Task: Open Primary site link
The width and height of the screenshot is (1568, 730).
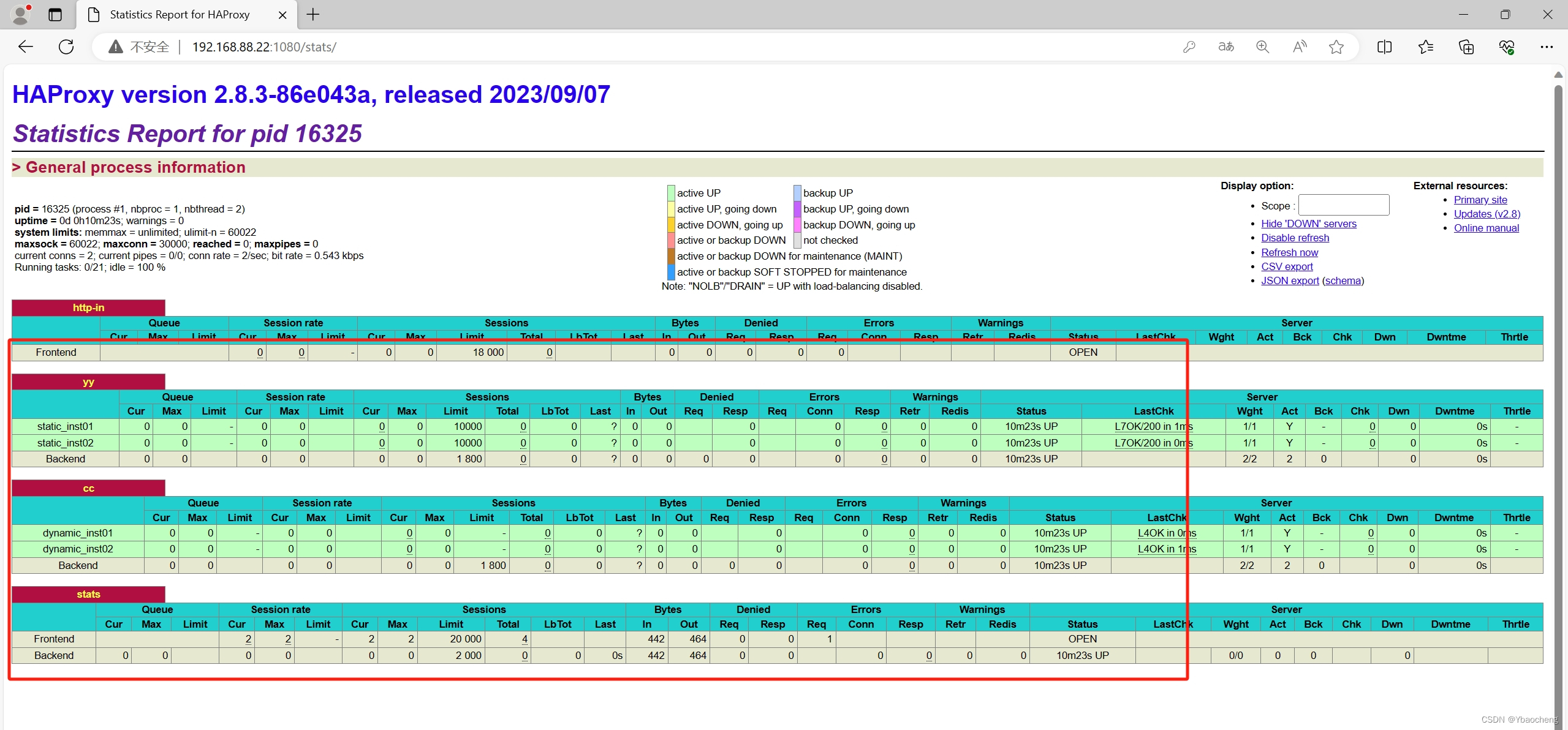Action: tap(1480, 200)
